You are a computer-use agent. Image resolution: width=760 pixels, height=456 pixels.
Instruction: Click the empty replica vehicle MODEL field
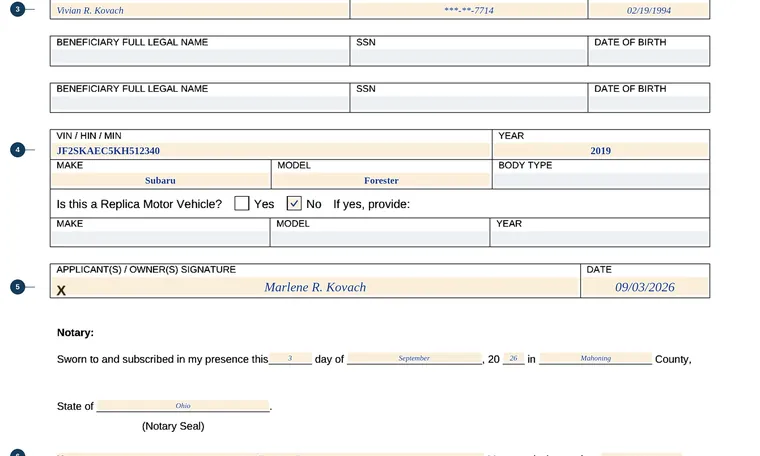[x=380, y=238]
